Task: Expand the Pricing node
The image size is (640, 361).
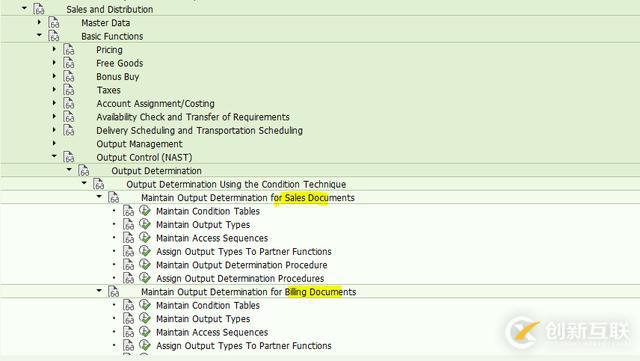Action: pyautogui.click(x=54, y=49)
